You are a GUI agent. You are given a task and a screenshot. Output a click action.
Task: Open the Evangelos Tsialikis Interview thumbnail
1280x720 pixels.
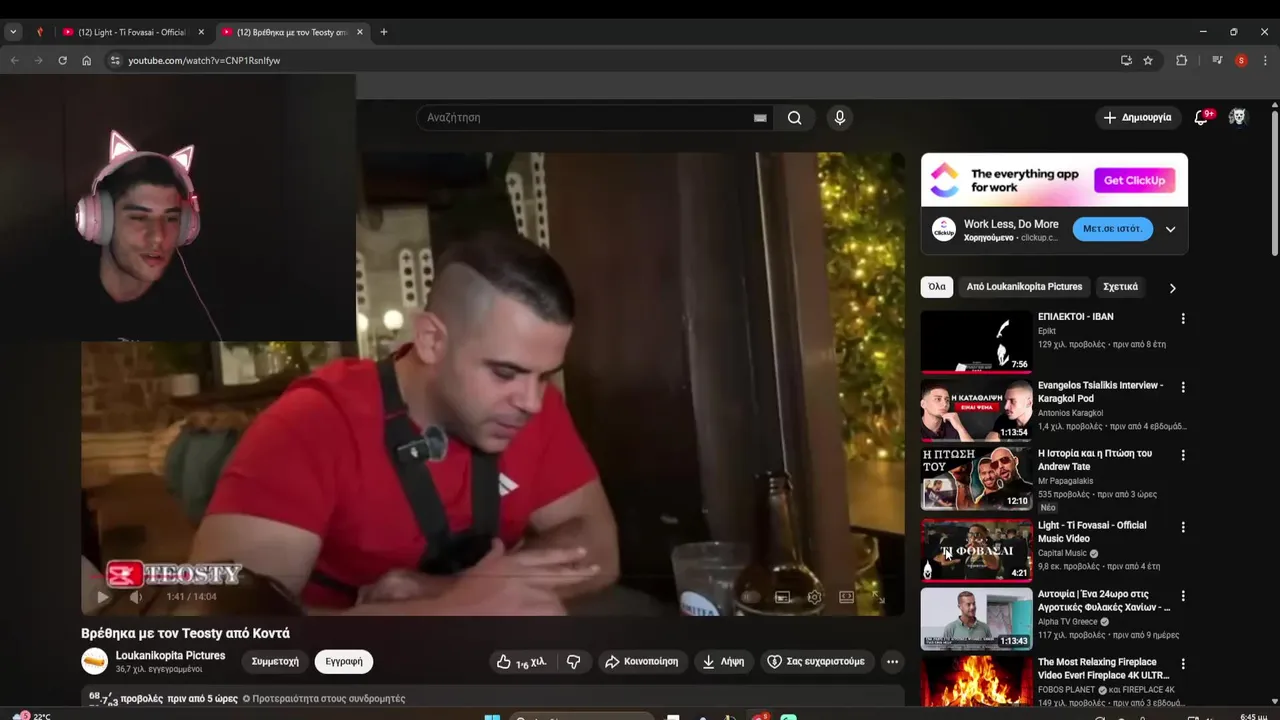coord(976,410)
